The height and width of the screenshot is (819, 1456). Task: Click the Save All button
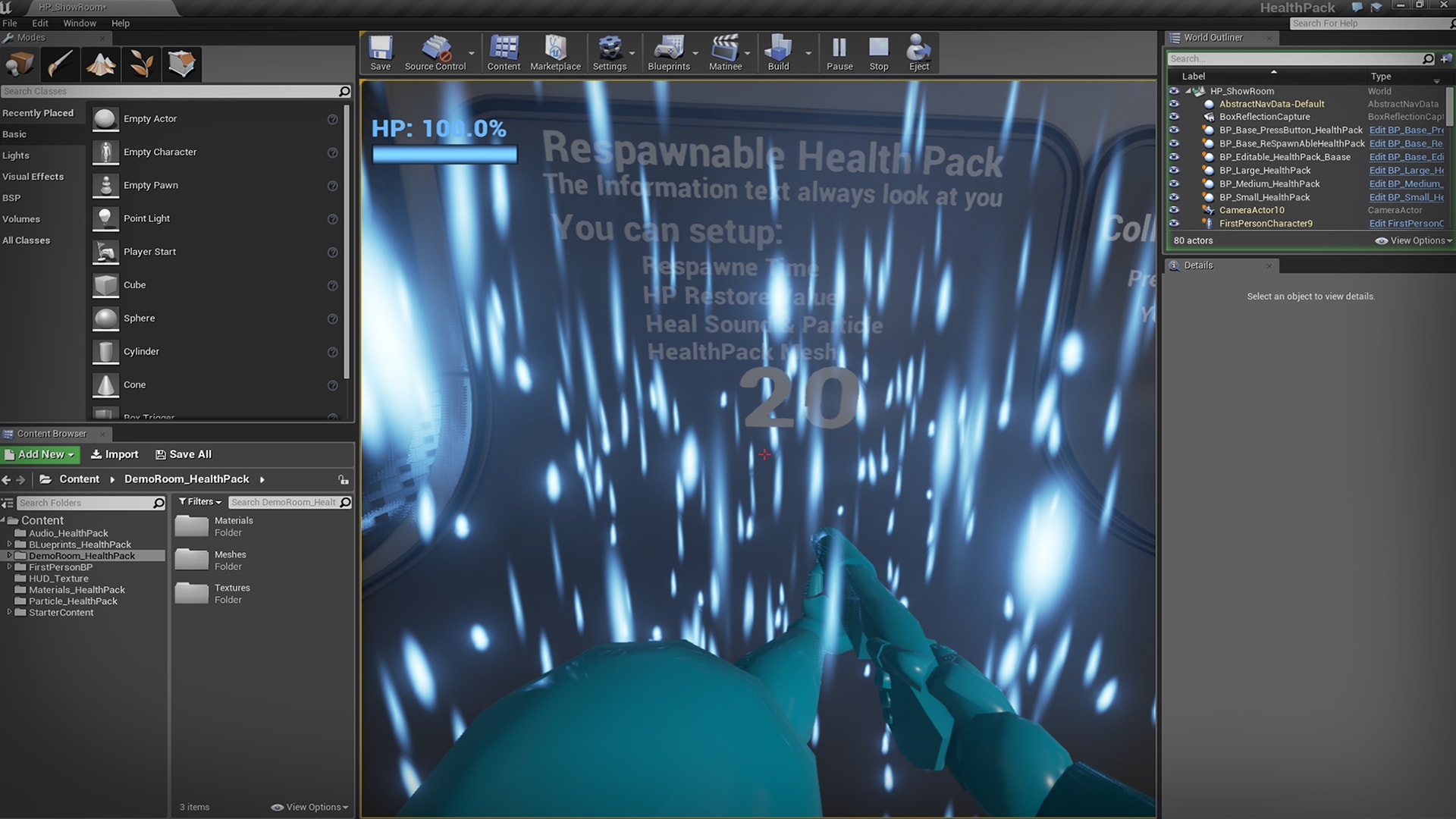coord(184,454)
